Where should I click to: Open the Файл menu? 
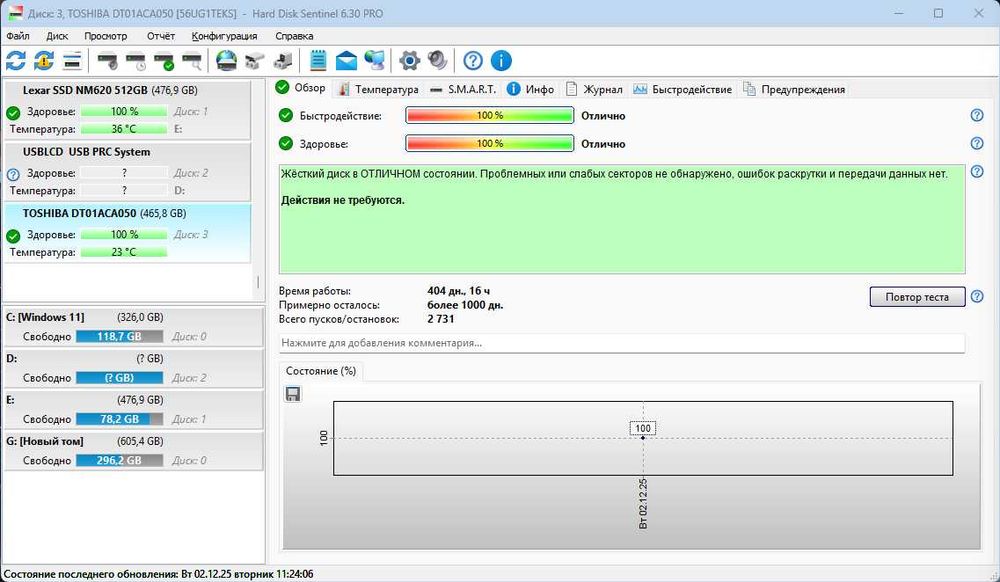click(17, 36)
